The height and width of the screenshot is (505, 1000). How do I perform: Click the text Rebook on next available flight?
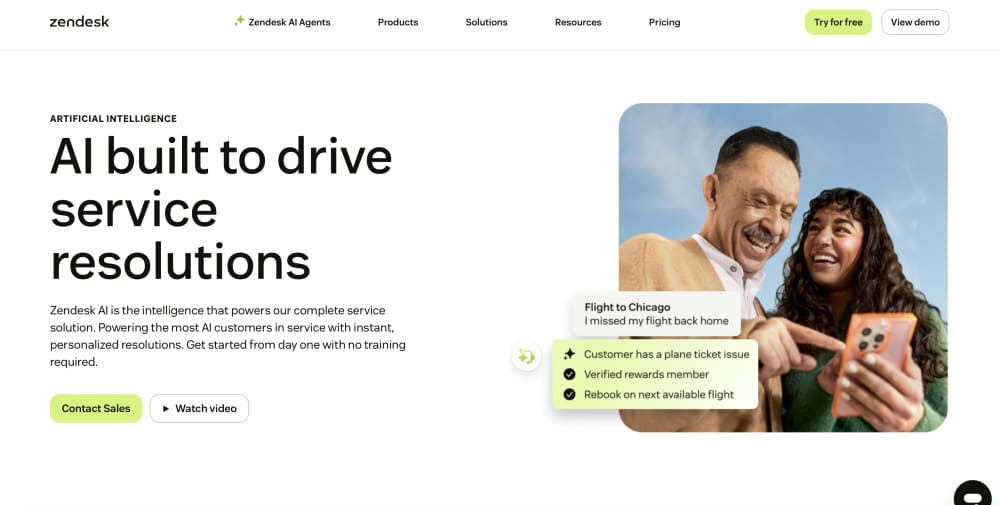point(659,395)
